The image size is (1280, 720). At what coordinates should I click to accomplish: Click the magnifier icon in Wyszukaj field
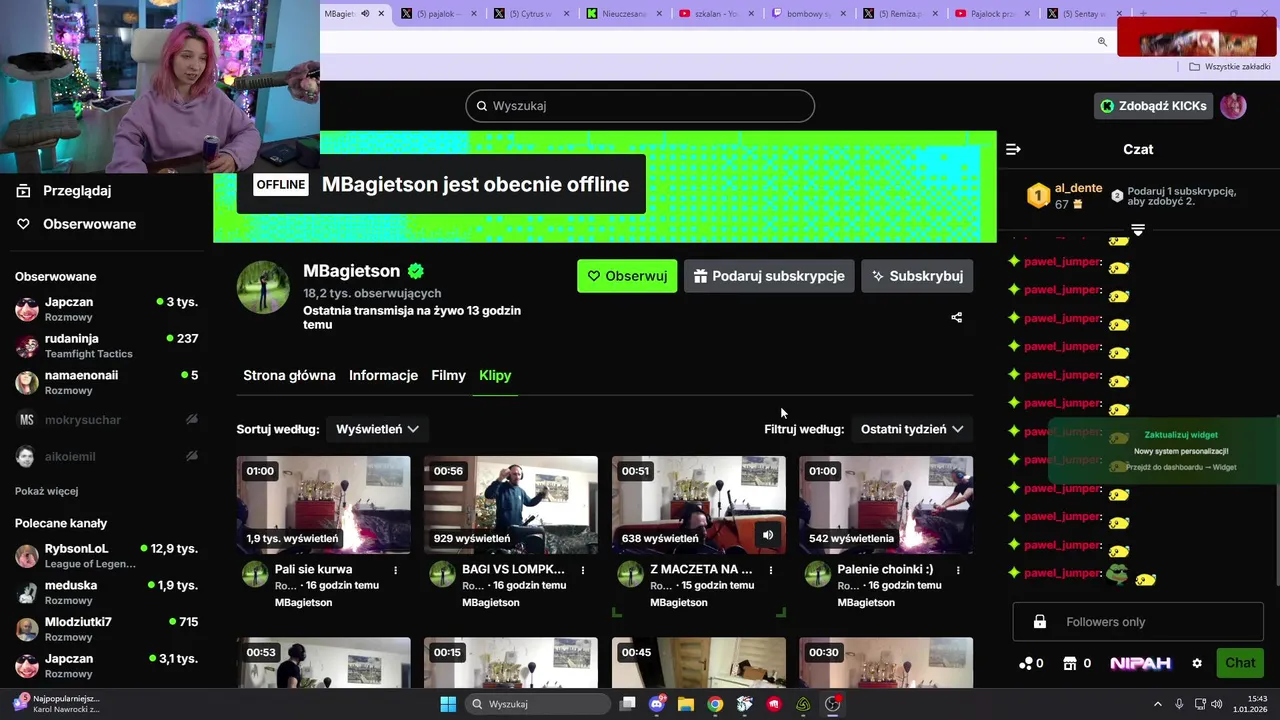tap(481, 106)
